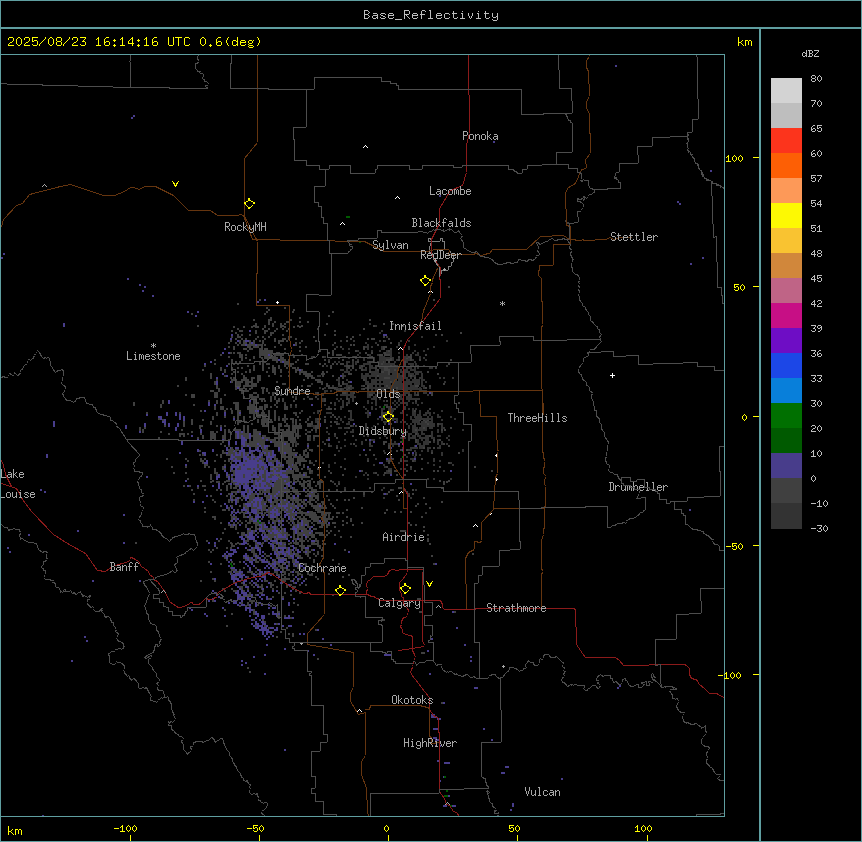Click the Lacombe city label
This screenshot has height=842, width=862.
[450, 191]
